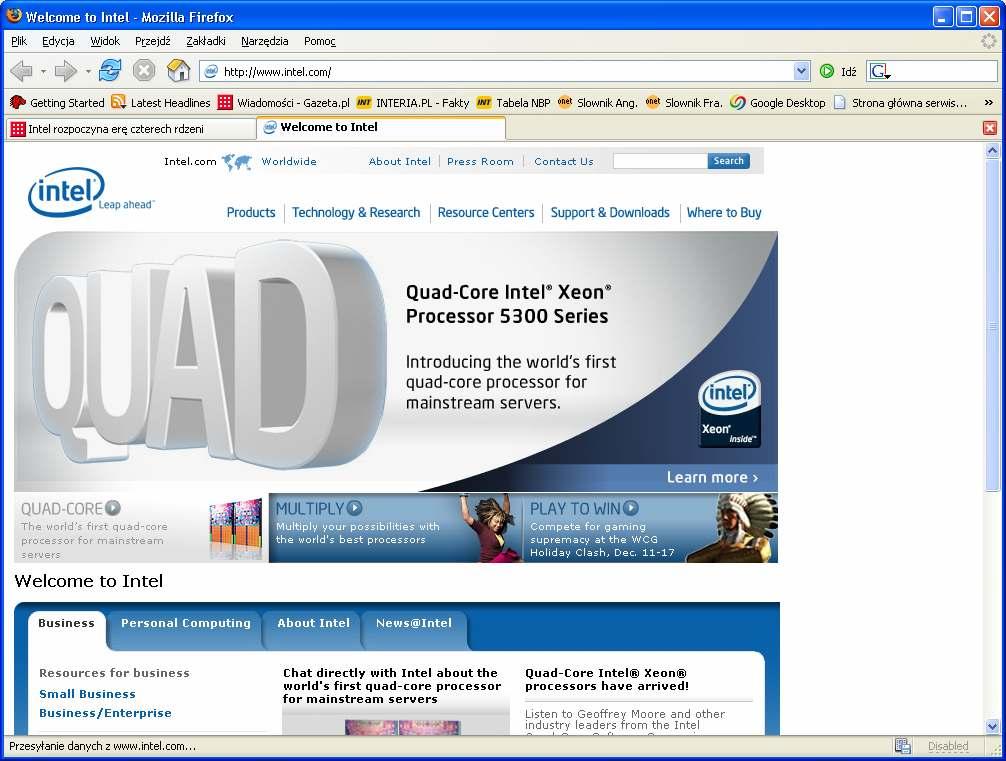Open the Edycja menu
This screenshot has width=1006, height=761.
58,41
